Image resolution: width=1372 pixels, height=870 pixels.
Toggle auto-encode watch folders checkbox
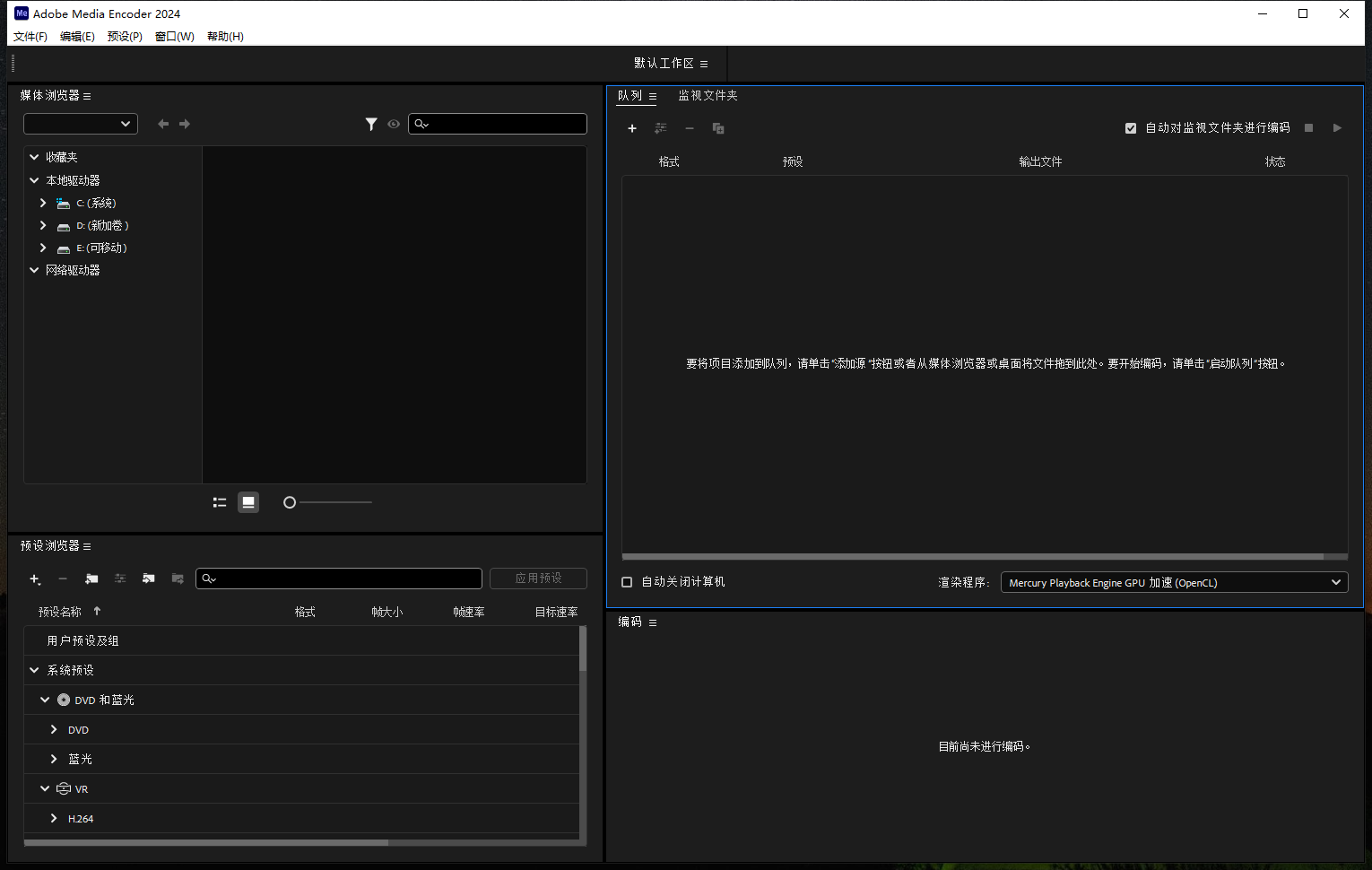[1131, 128]
